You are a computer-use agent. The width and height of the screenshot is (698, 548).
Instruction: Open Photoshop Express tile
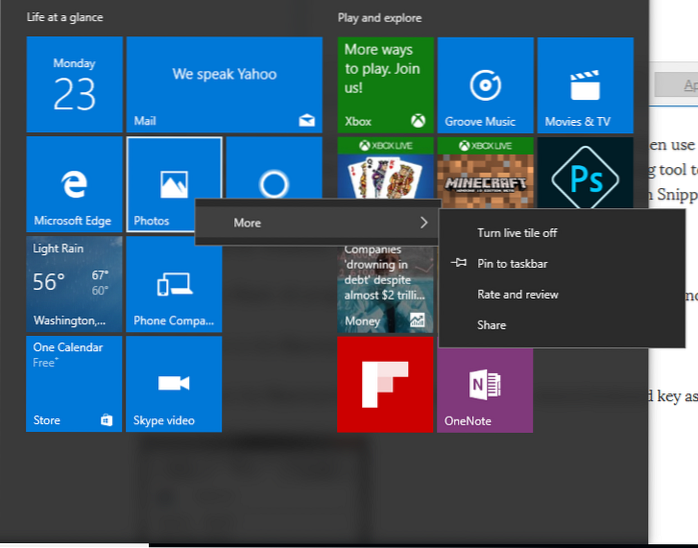585,173
